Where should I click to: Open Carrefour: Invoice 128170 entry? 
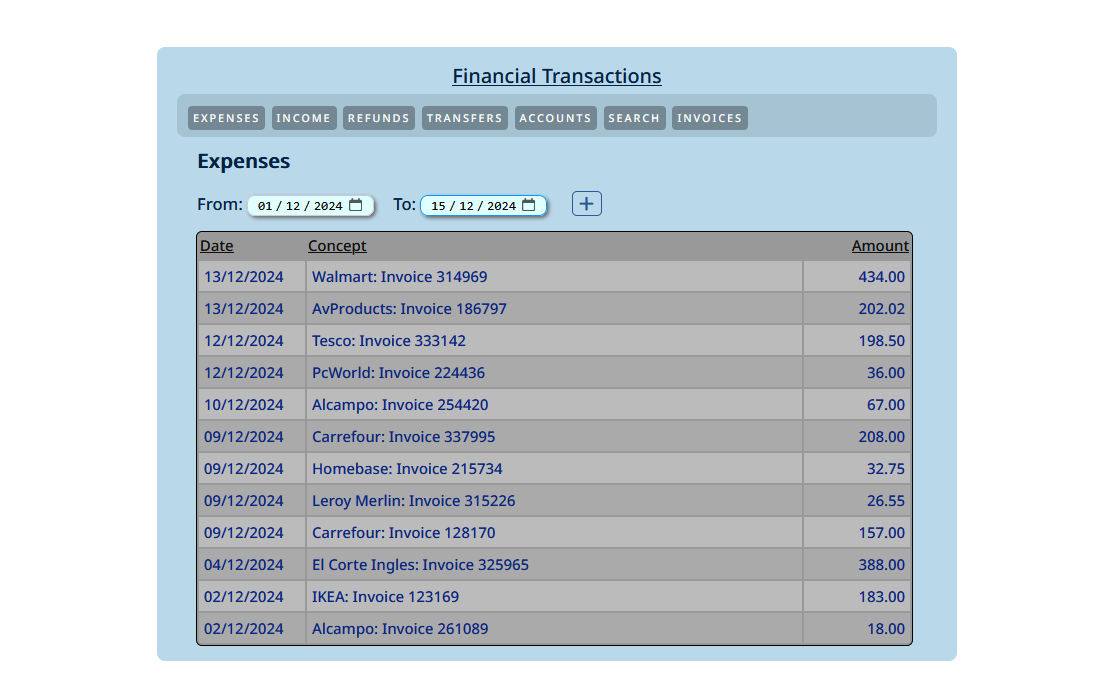click(403, 533)
